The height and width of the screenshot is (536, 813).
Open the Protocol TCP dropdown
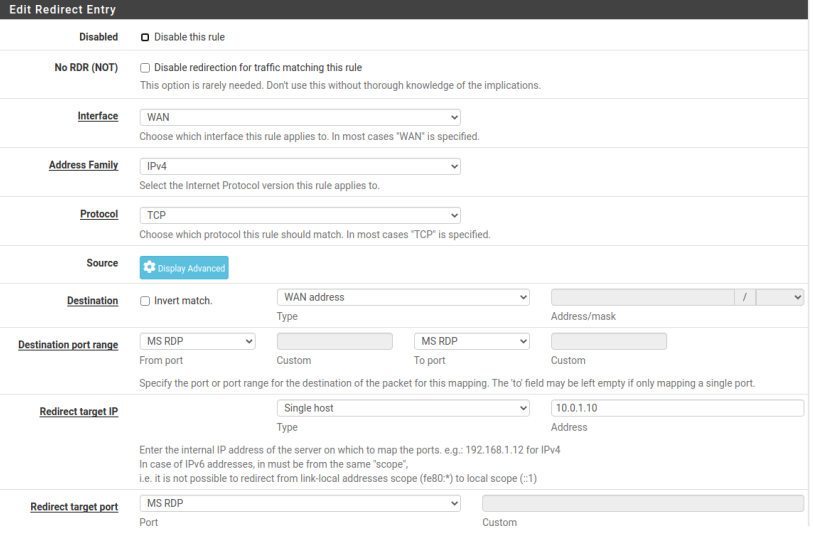click(300, 215)
